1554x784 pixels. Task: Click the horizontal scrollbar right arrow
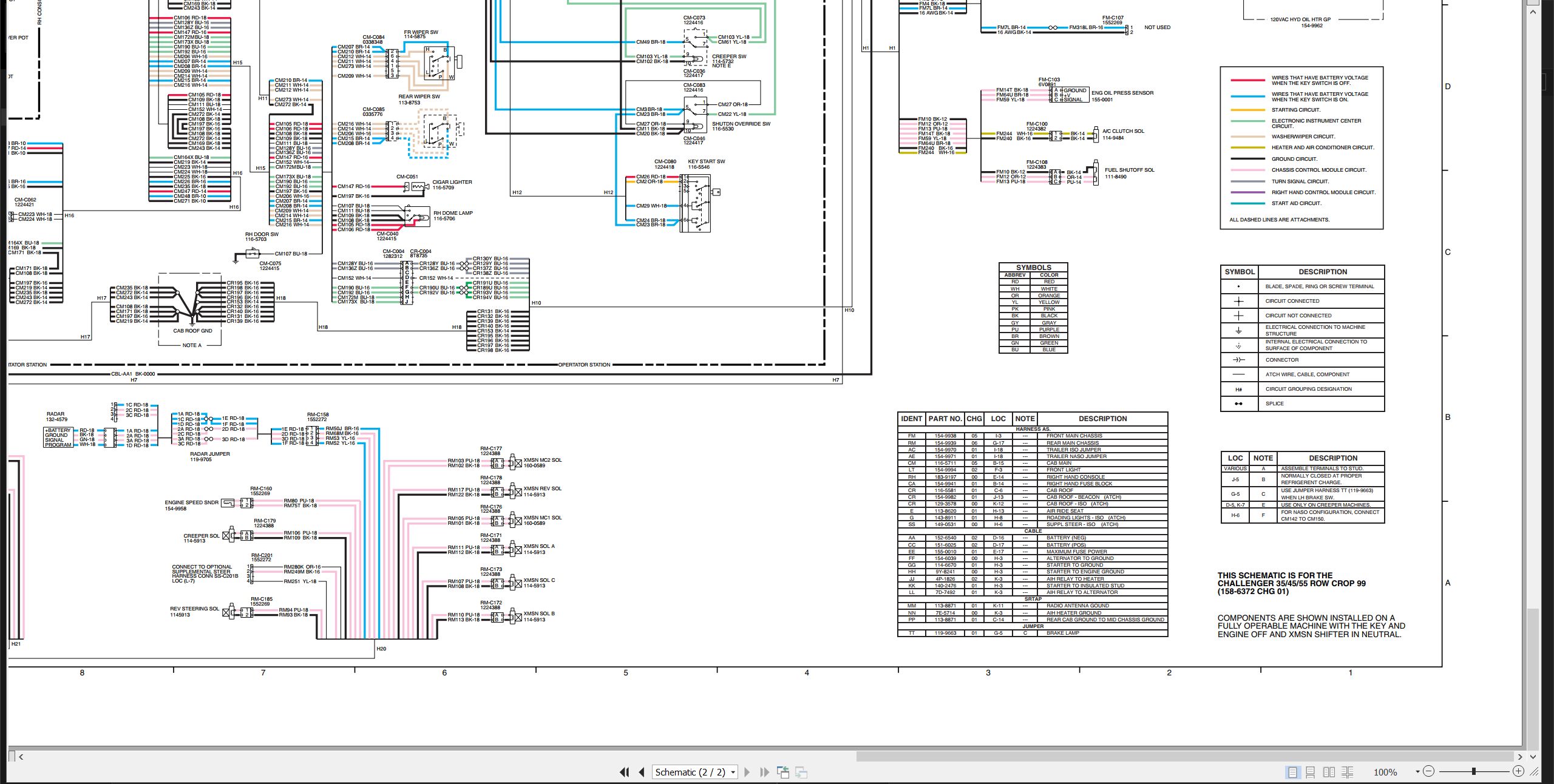pos(1520,757)
